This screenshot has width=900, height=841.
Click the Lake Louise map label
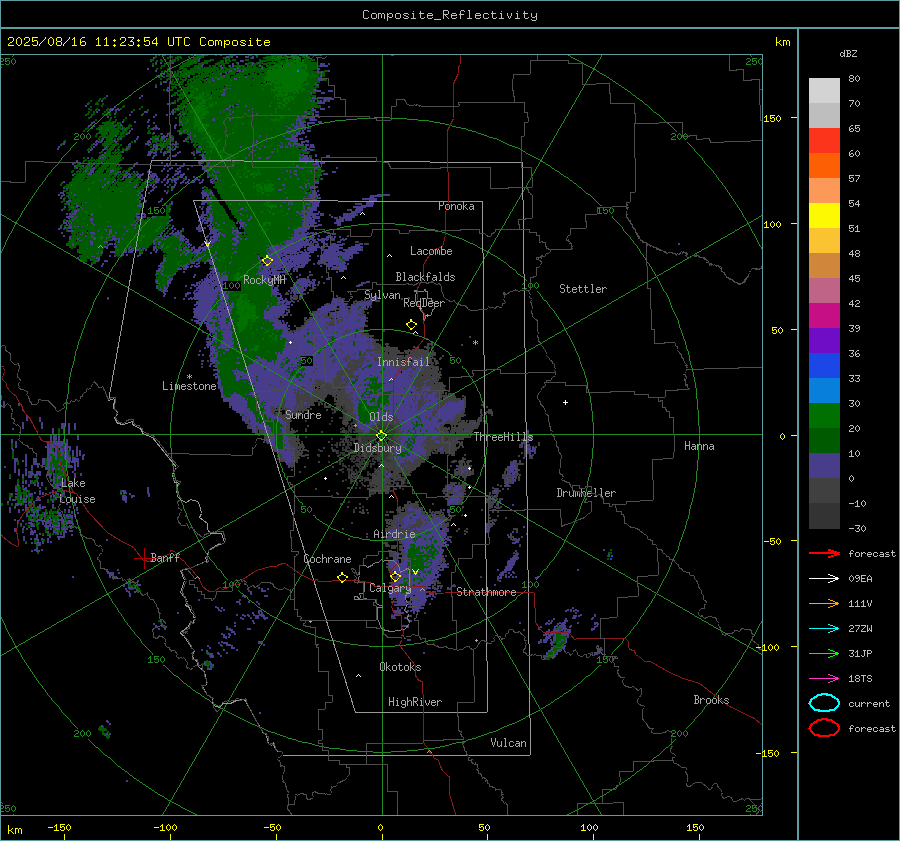pyautogui.click(x=77, y=491)
